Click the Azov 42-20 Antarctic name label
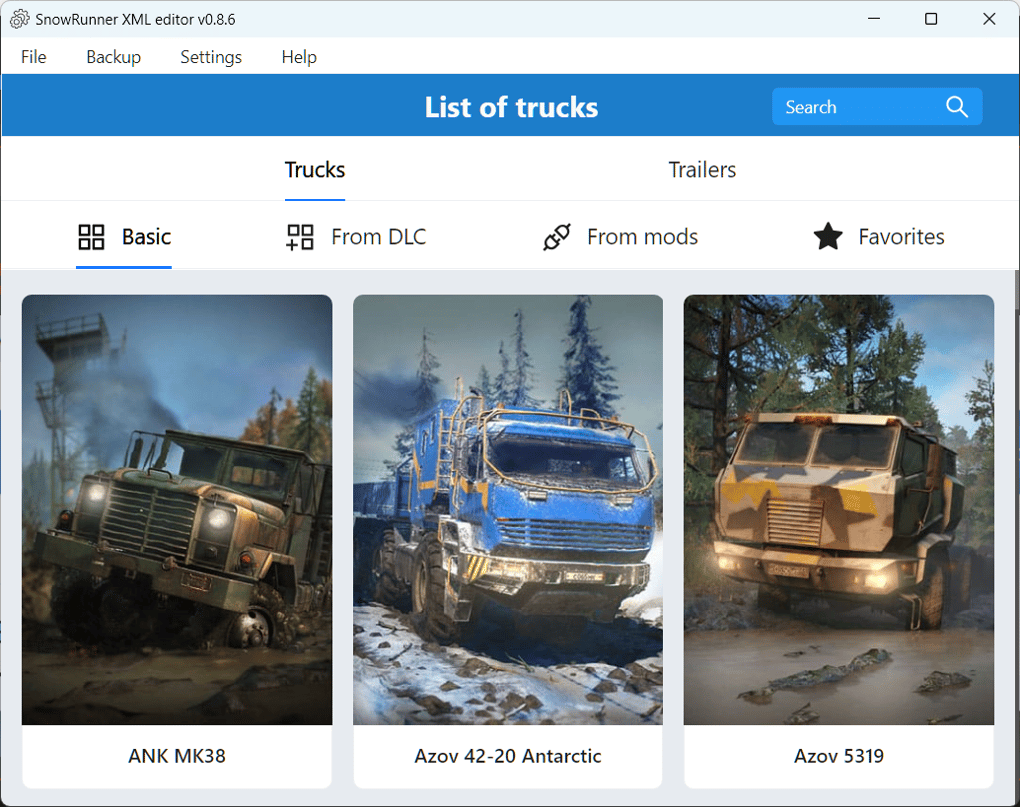 coord(508,756)
